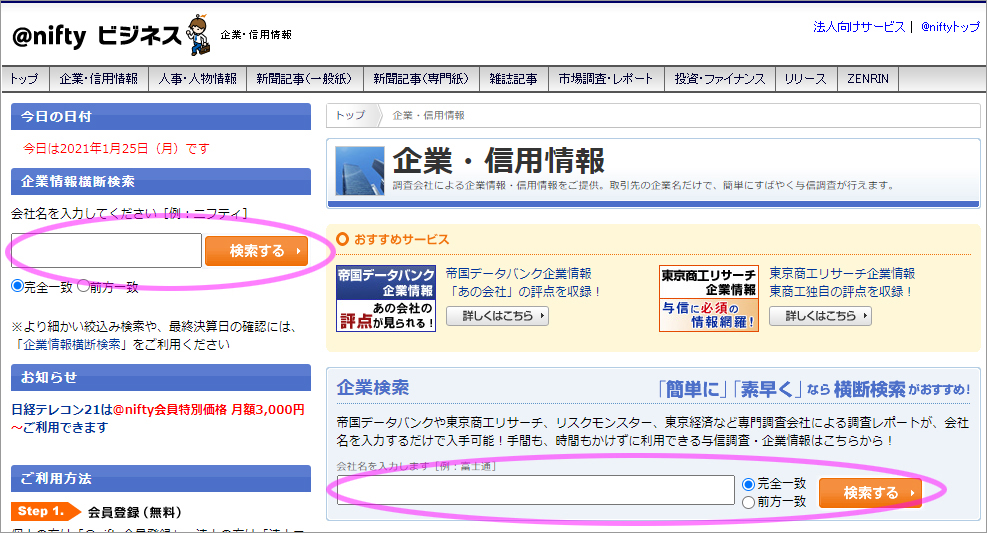Click the トップ breadcrumb link
The height and width of the screenshot is (533, 987).
(350, 115)
